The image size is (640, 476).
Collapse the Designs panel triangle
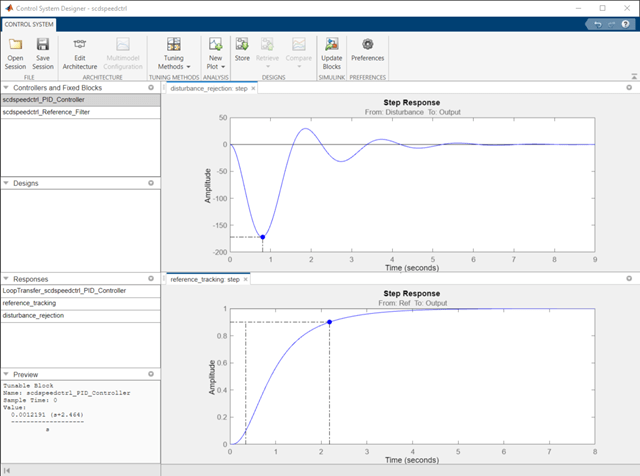pyautogui.click(x=6, y=184)
